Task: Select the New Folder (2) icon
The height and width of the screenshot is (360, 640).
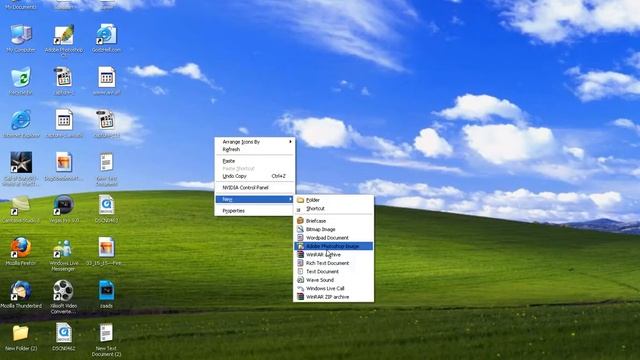Action: coord(20,333)
